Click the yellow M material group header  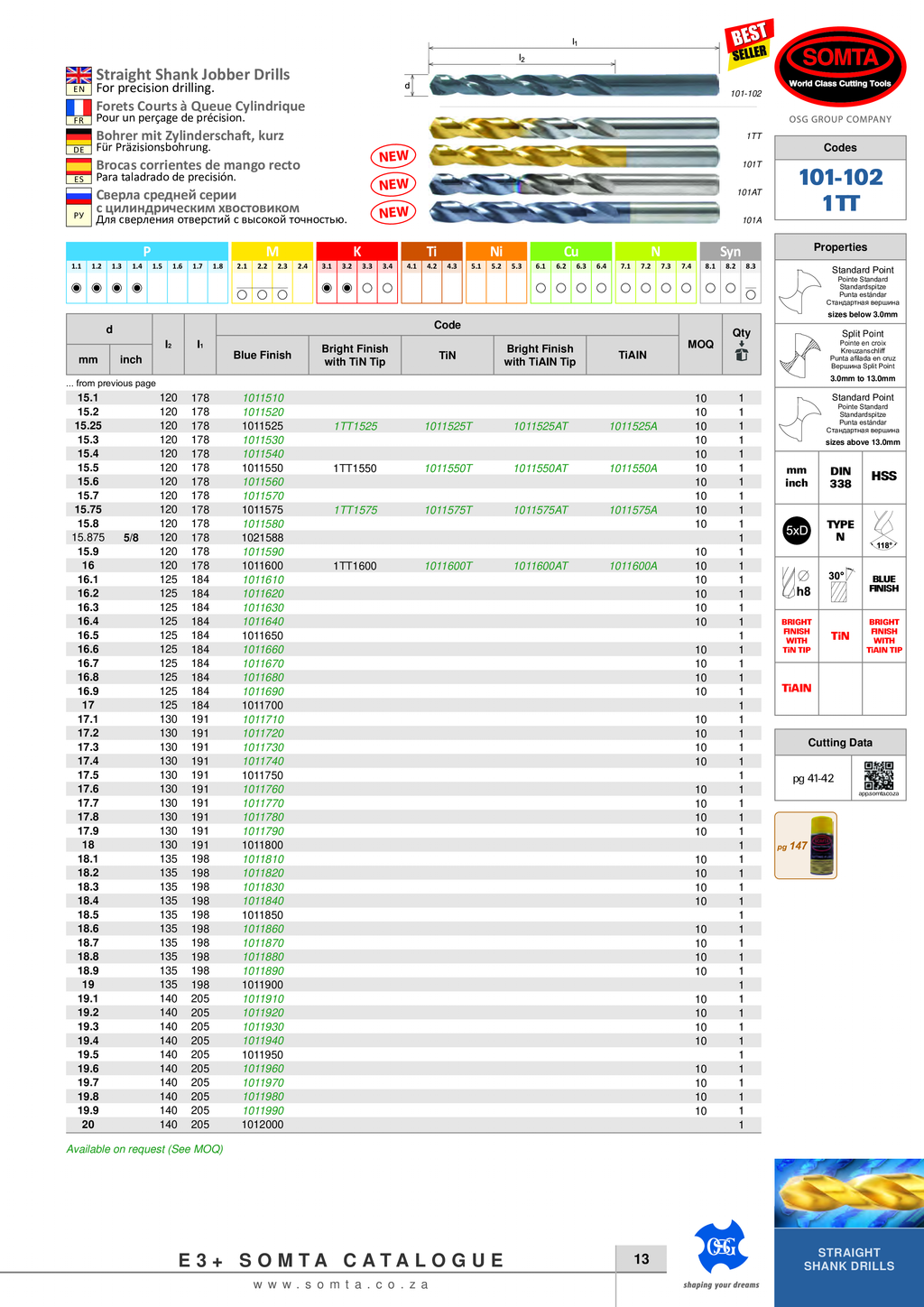click(272, 251)
